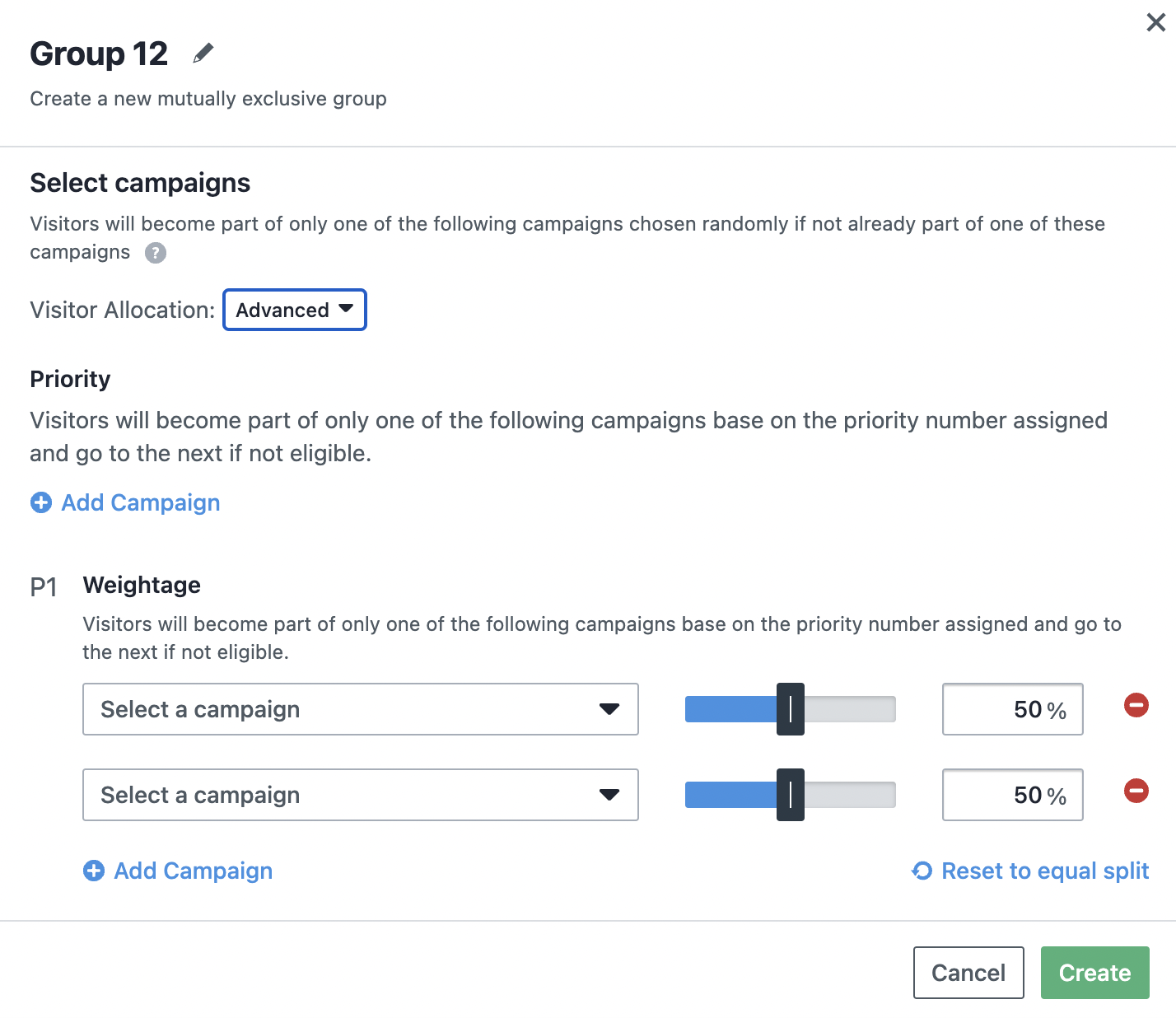Screen dimensions: 1176x1018
Task: Click Reset to equal split link
Action: [x=1045, y=871]
